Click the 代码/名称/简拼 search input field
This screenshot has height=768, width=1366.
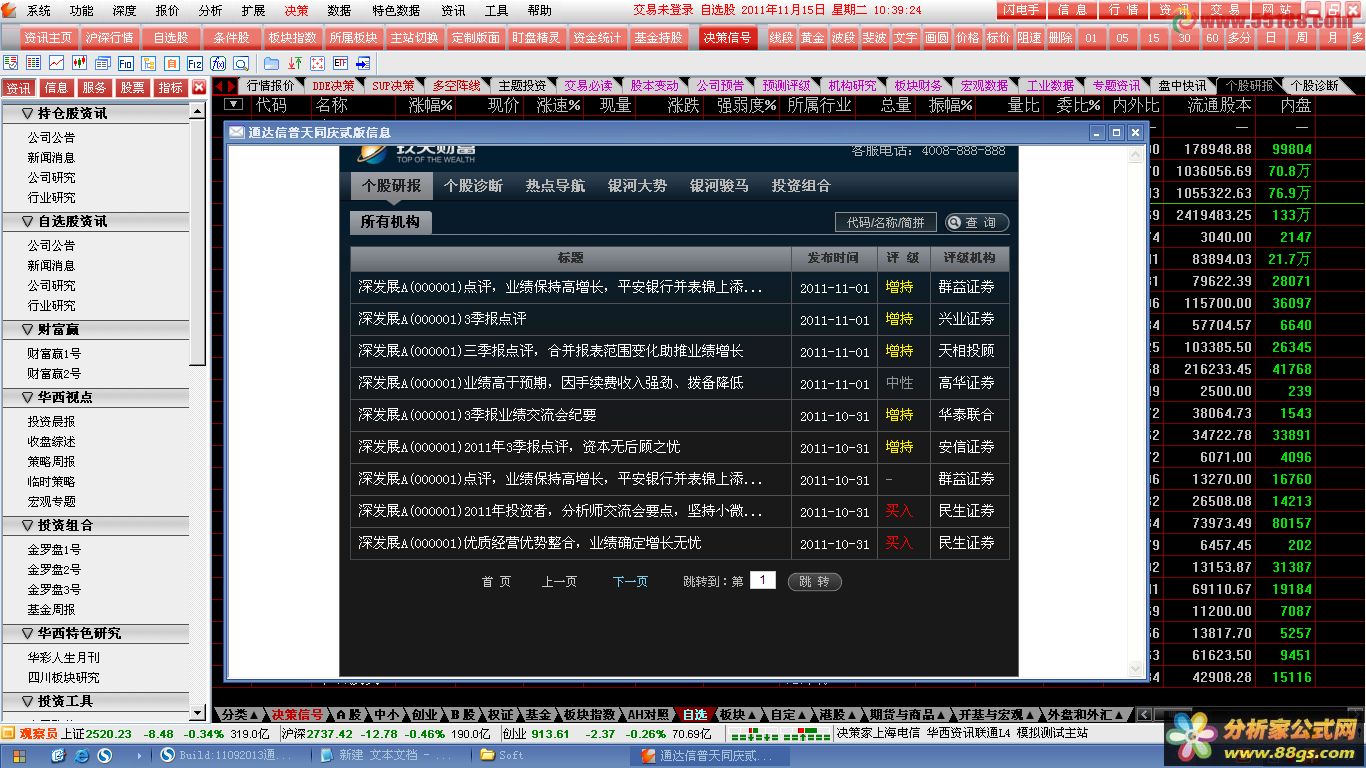pyautogui.click(x=885, y=222)
